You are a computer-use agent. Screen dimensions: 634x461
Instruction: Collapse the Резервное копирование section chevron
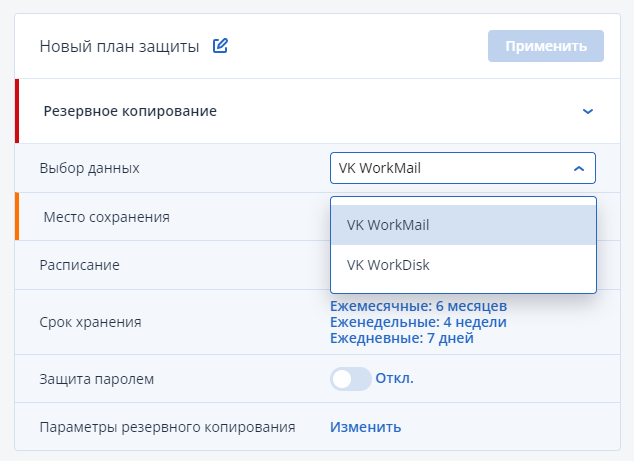587,111
